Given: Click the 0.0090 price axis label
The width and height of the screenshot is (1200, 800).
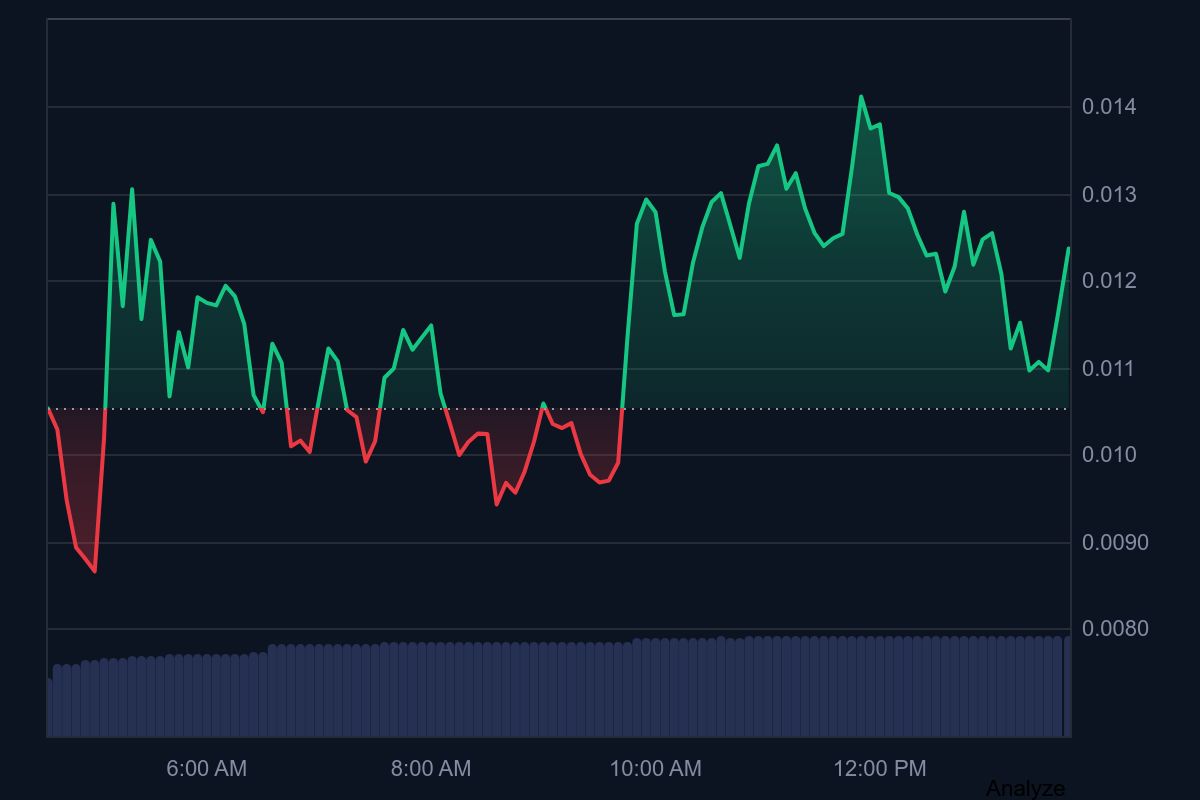Looking at the screenshot, I should 1114,543.
